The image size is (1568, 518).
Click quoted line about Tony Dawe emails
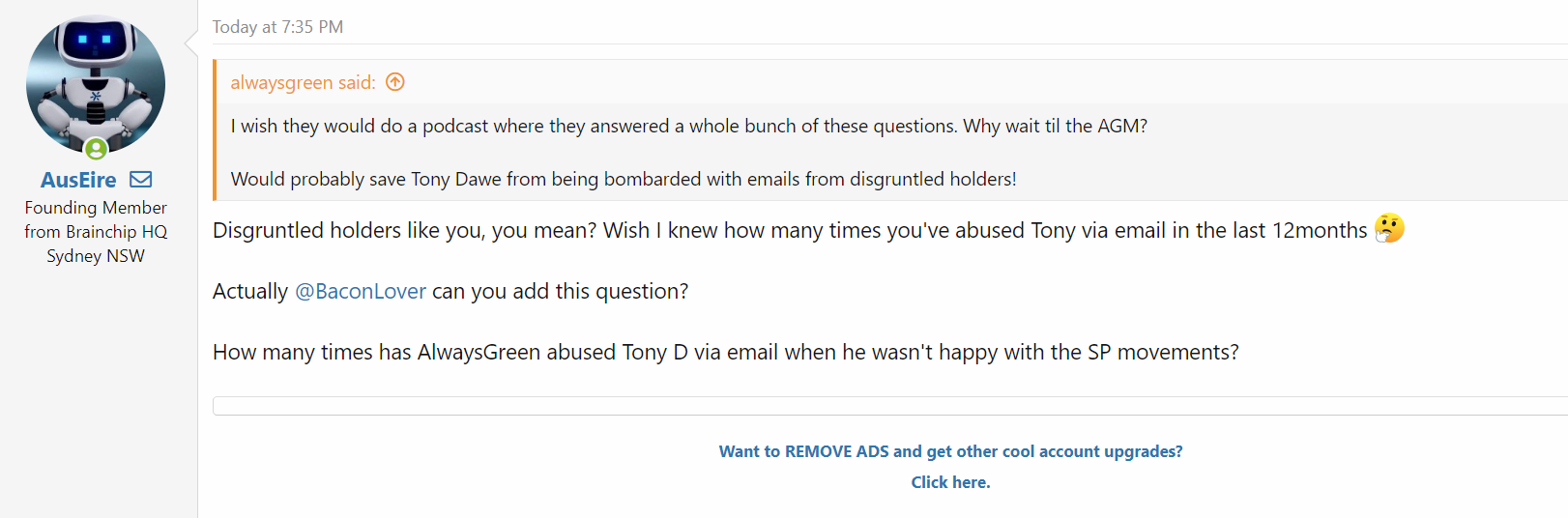click(624, 179)
